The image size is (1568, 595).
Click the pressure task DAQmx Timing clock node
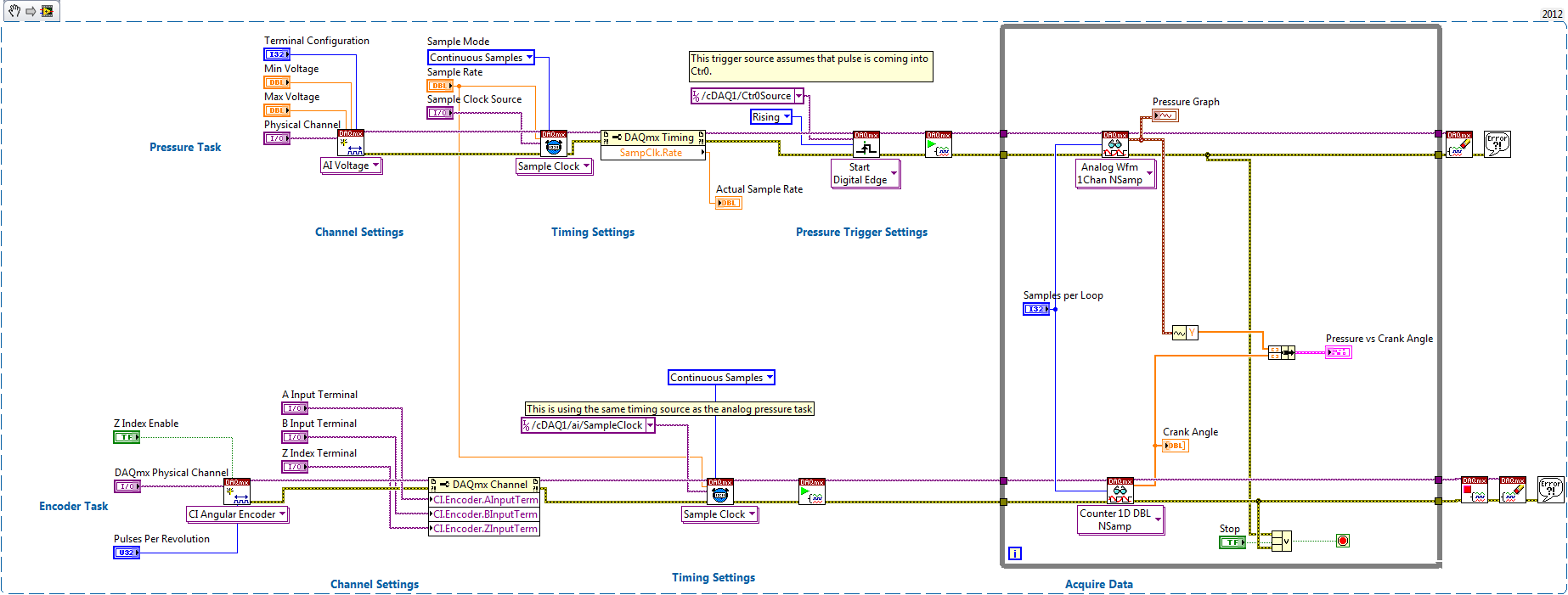pos(554,143)
